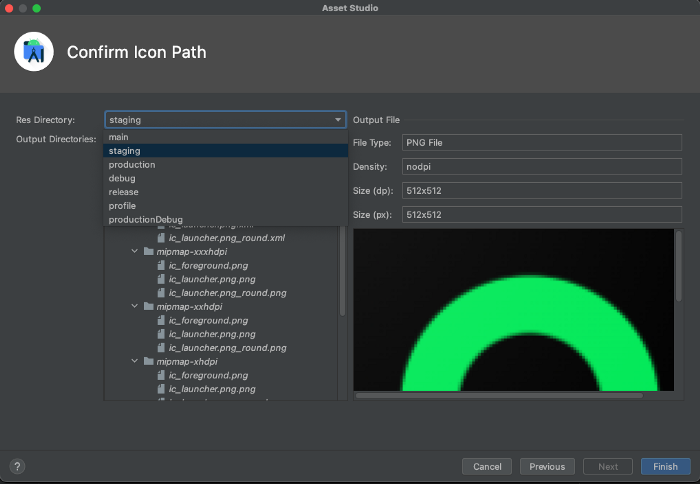The image size is (700, 484).
Task: Click the Res Directory label
Action: coord(46,120)
